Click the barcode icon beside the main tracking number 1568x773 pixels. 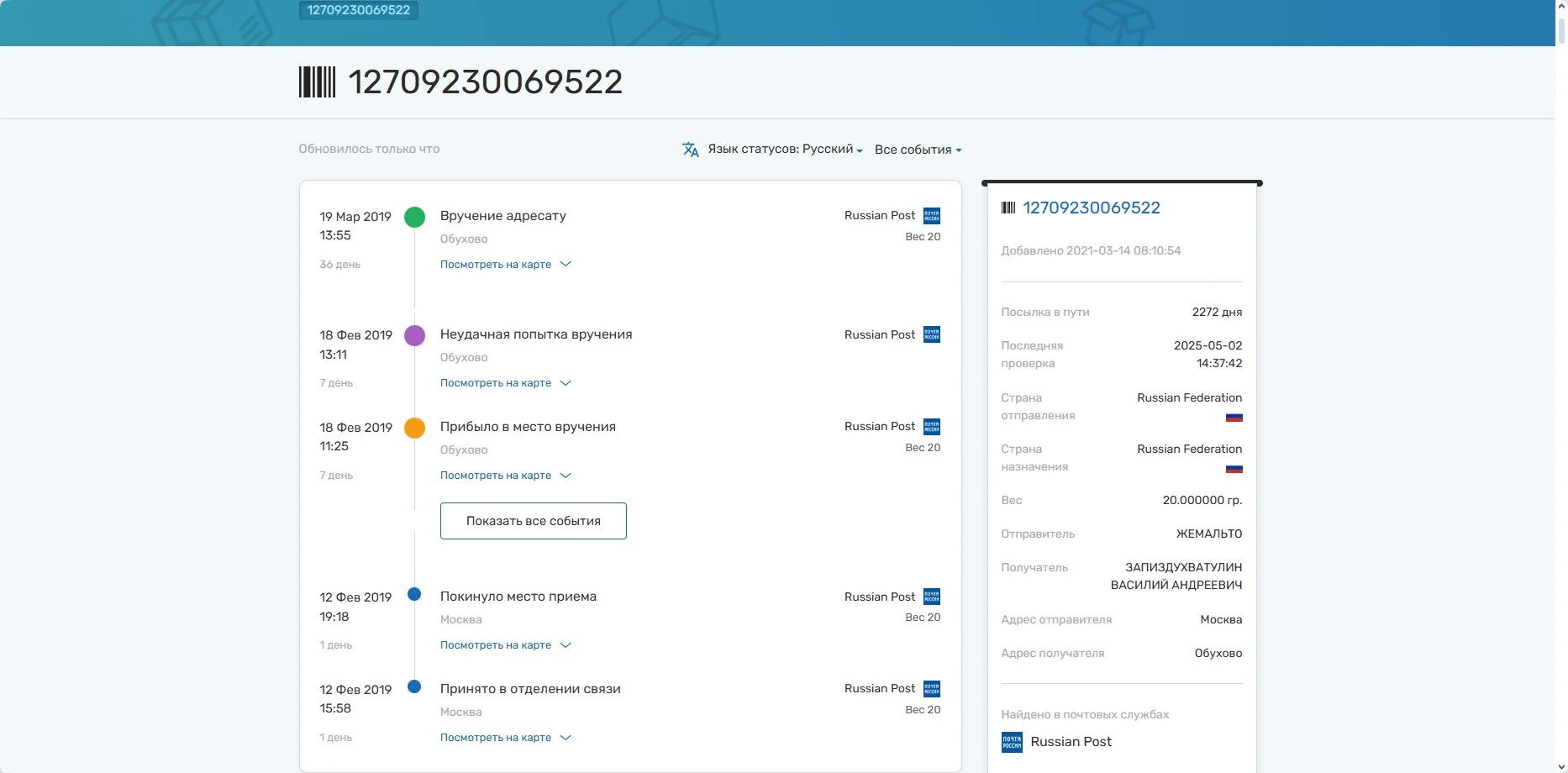pyautogui.click(x=317, y=82)
